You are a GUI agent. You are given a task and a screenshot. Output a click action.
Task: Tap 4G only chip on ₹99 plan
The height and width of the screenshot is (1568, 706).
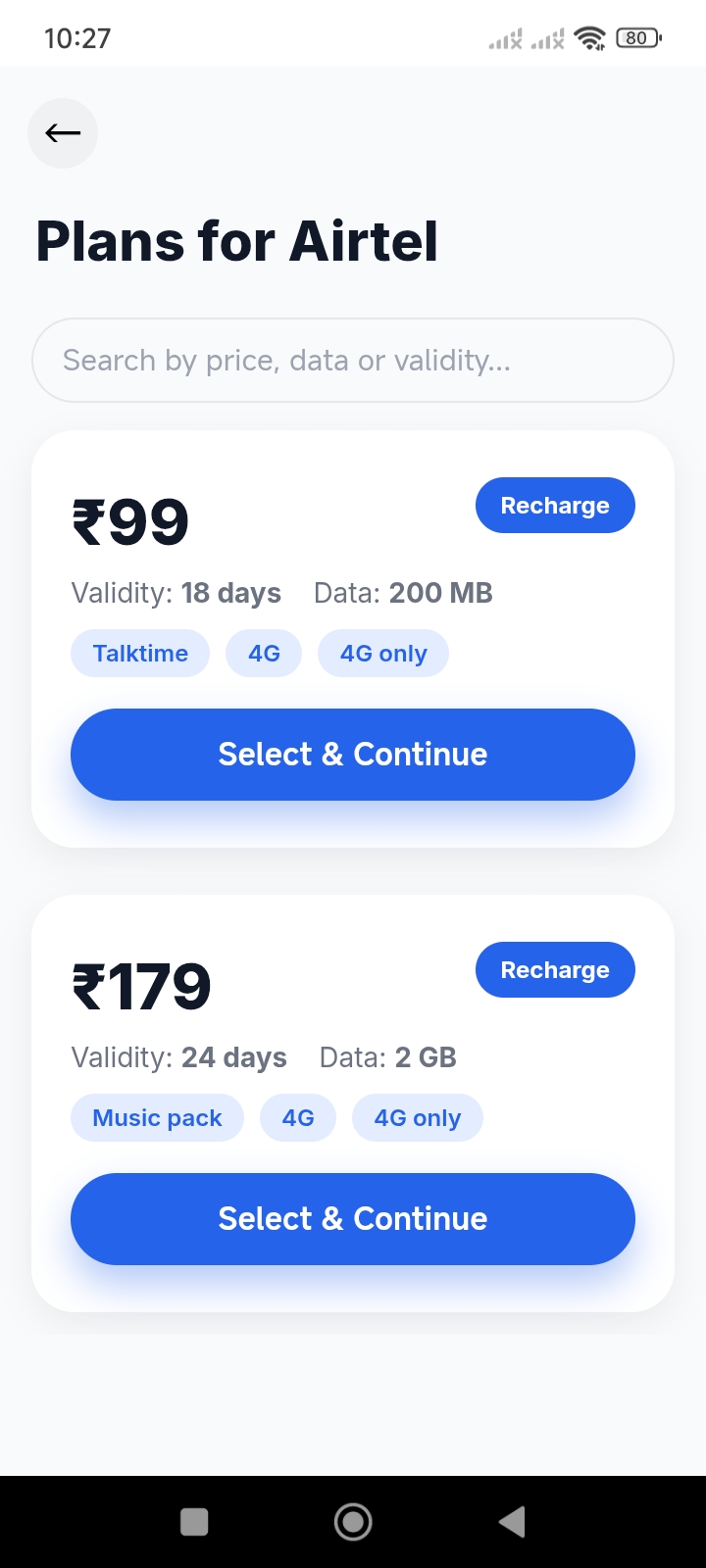tap(383, 654)
